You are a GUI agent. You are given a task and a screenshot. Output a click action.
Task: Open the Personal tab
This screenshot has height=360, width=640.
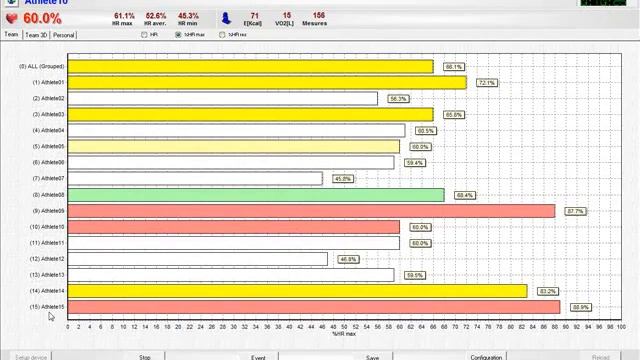coord(64,35)
